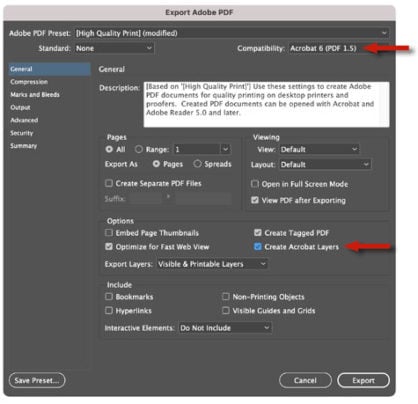
Task: Choose the Range radio button
Action: [139, 149]
